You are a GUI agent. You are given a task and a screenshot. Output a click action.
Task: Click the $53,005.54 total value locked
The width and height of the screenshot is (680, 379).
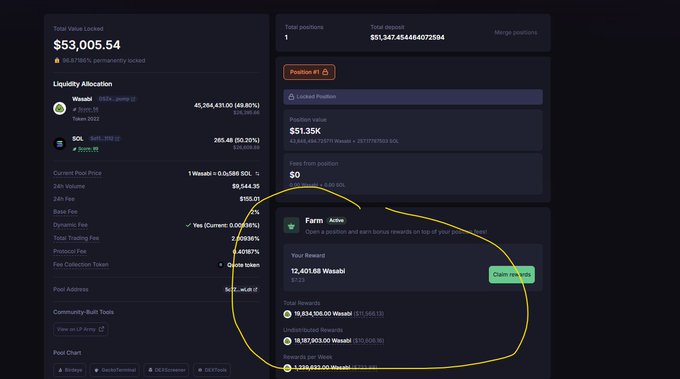[87, 45]
